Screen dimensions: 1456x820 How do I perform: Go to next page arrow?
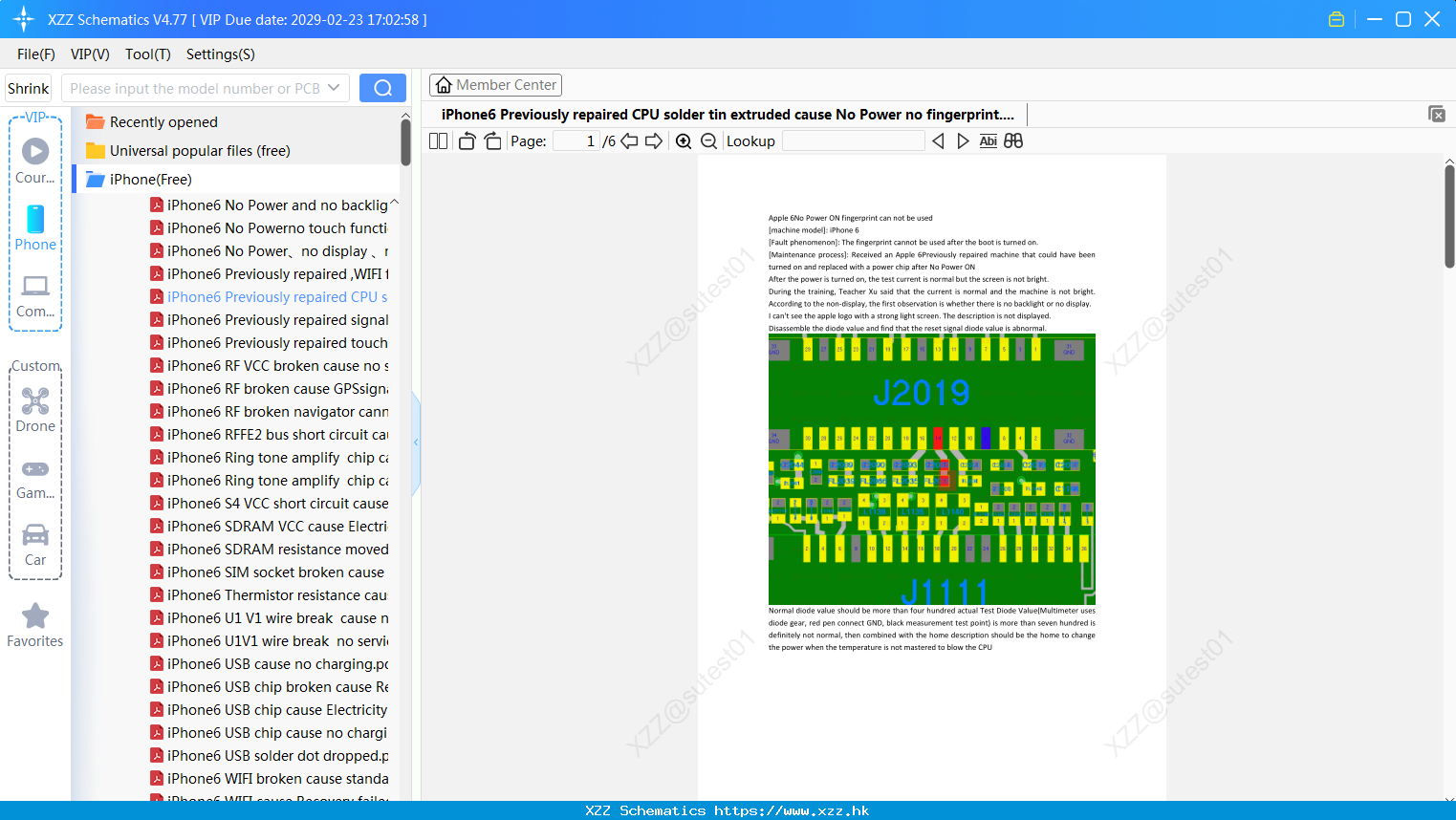[654, 140]
